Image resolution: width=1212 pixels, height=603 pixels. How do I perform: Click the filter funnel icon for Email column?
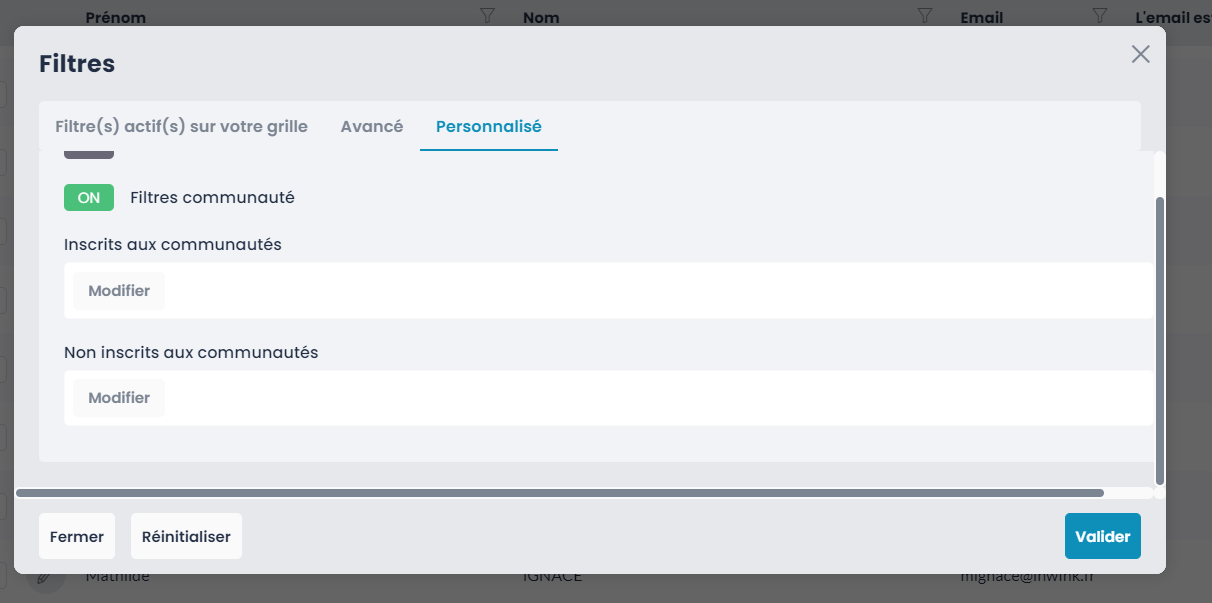point(1100,15)
